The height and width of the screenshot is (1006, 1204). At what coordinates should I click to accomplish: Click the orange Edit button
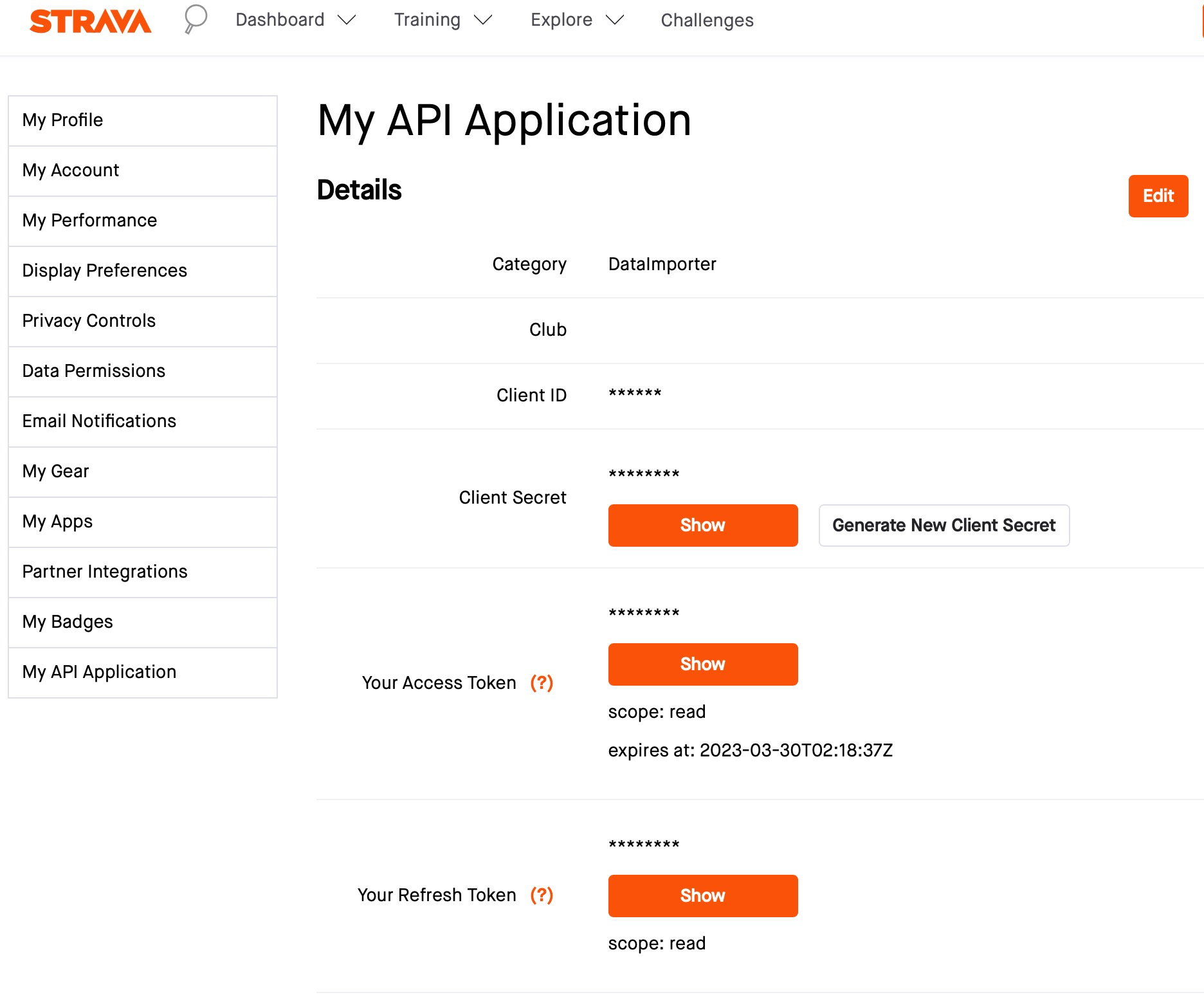[x=1158, y=196]
